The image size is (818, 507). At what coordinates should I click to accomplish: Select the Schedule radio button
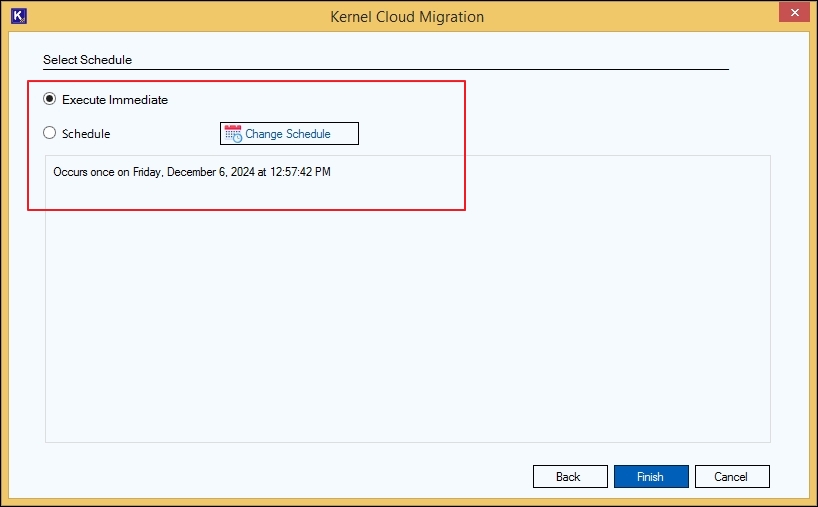pos(50,133)
